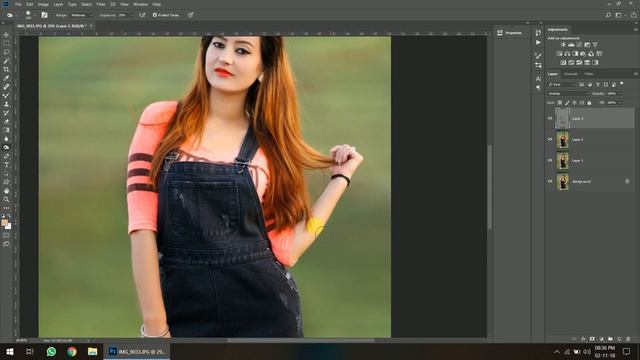Toggle lock transparent pixels
The height and width of the screenshot is (360, 640).
560,102
